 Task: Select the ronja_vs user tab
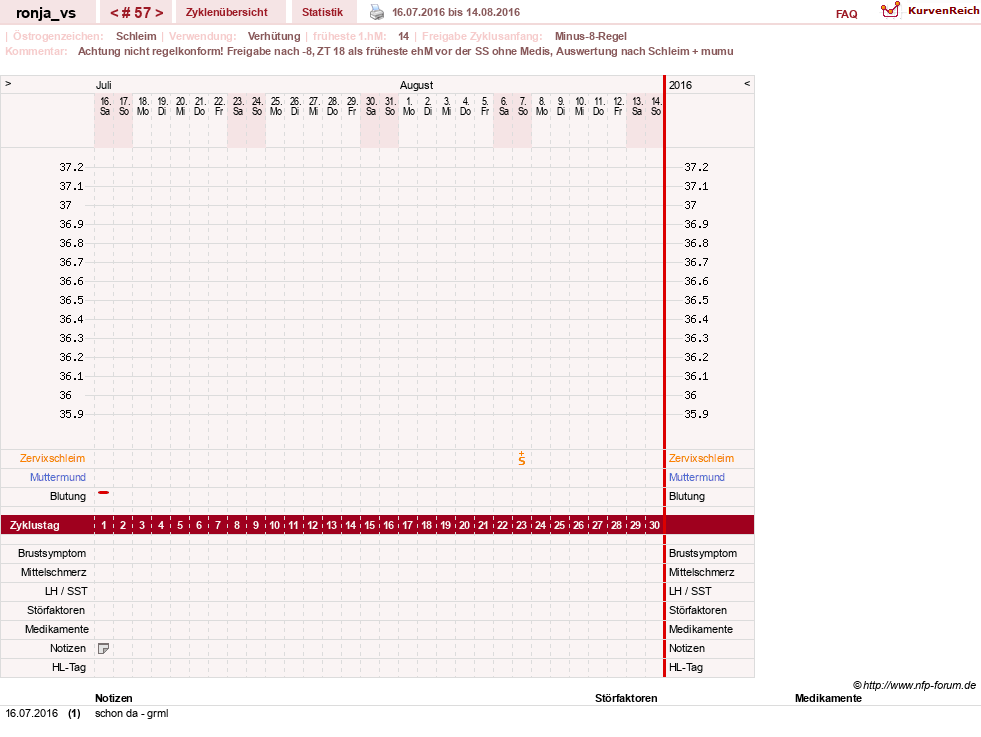click(46, 13)
